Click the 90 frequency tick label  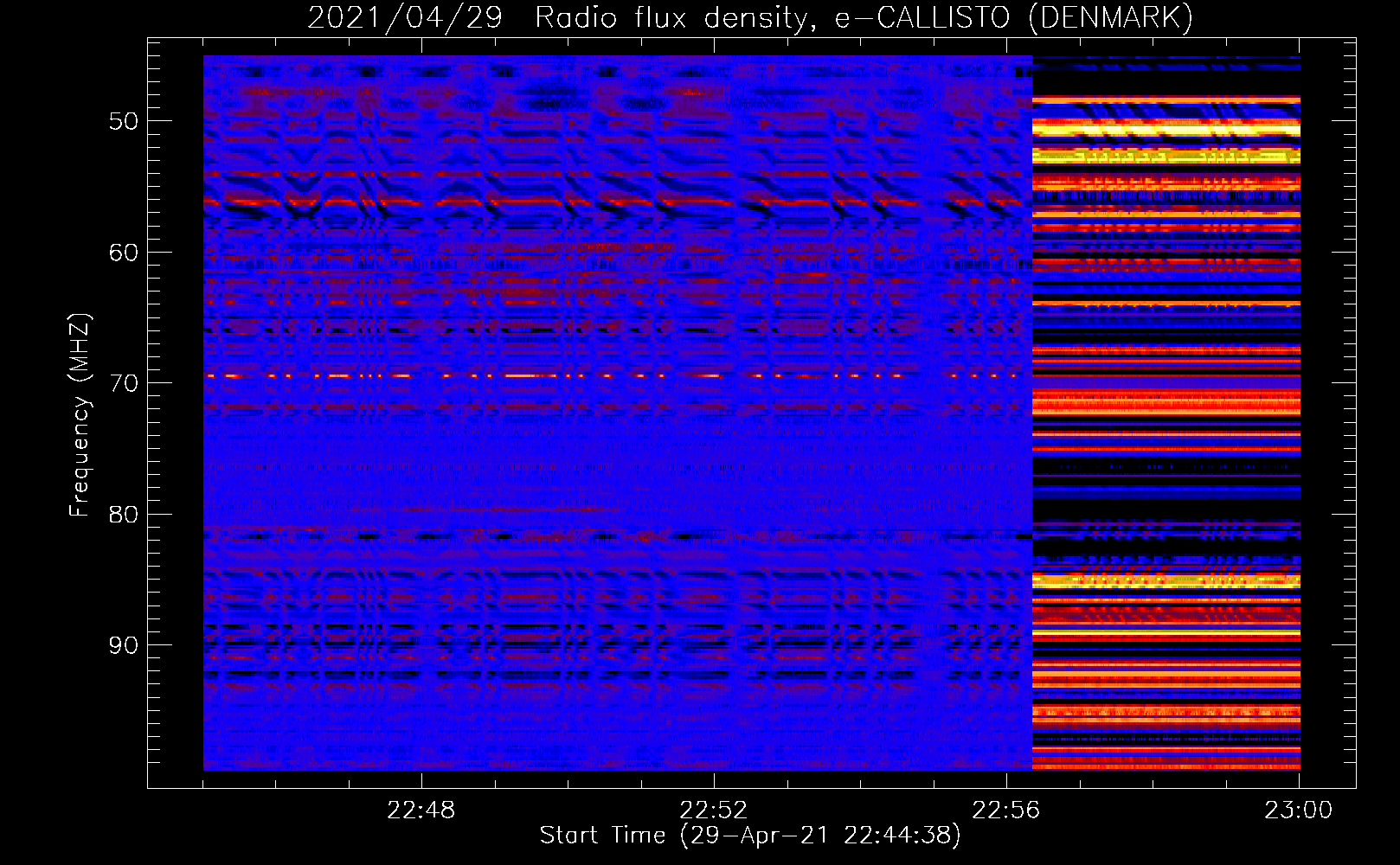[x=124, y=646]
